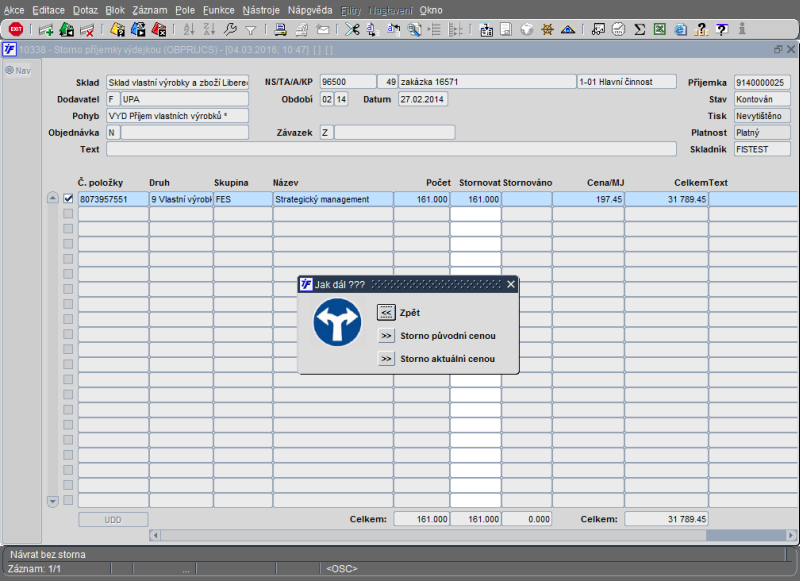Click the sigma sum icon
This screenshot has width=800, height=581.
pos(639,30)
